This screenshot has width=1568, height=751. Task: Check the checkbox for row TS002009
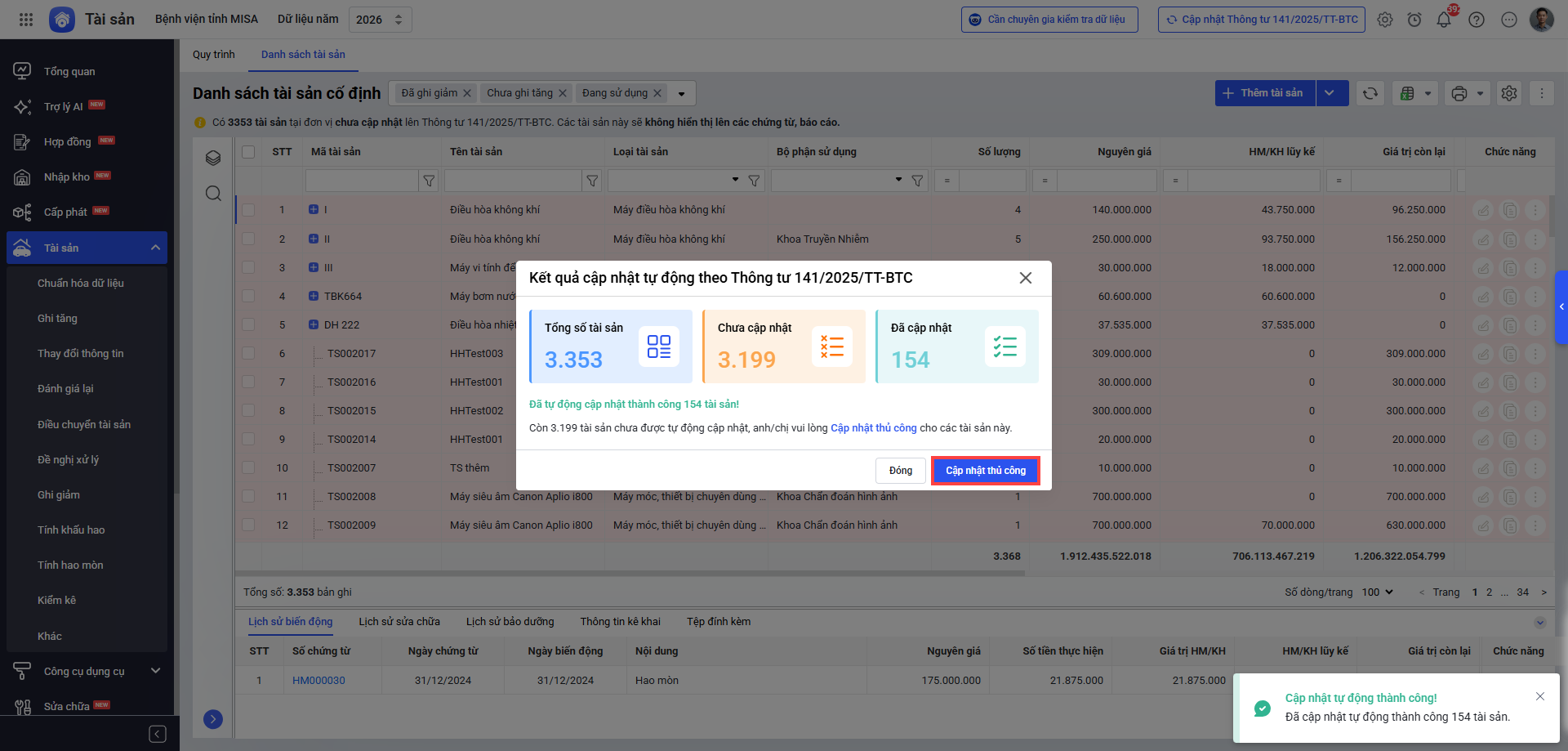click(248, 525)
